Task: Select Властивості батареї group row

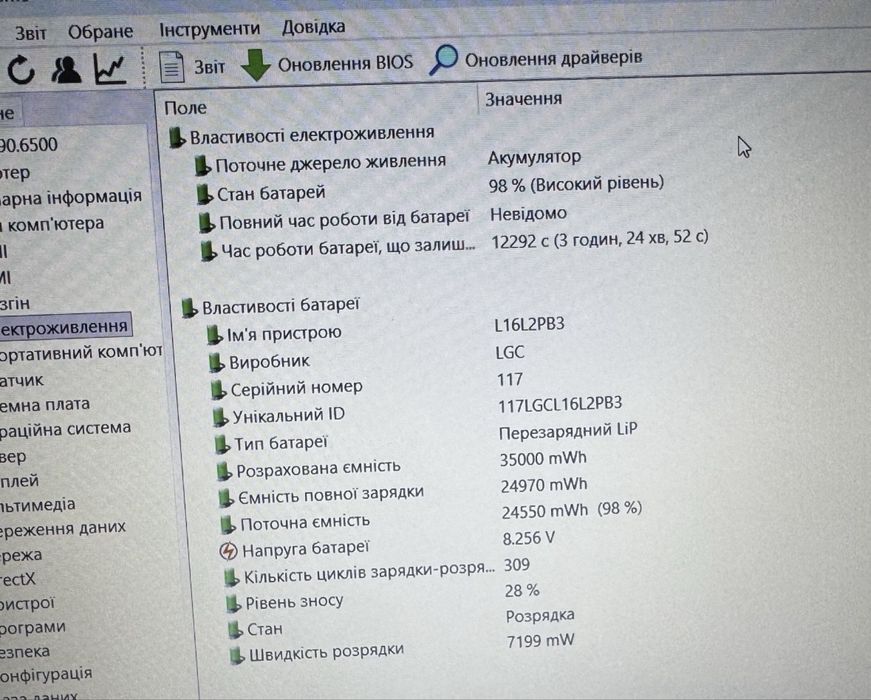Action: 271,306
